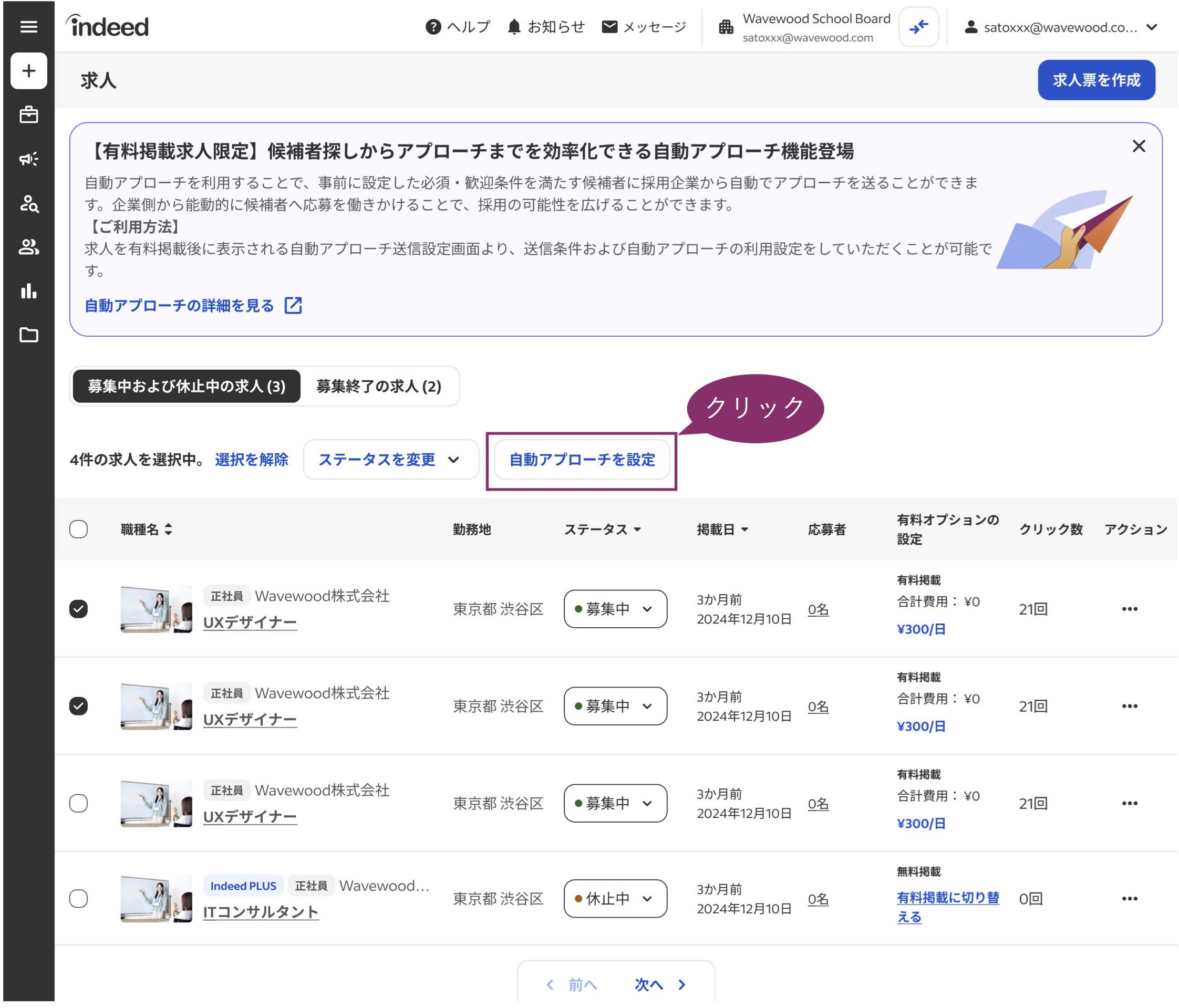Open the ステータスを変更 dropdown
This screenshot has height=1008, width=1179.
pyautogui.click(x=391, y=460)
